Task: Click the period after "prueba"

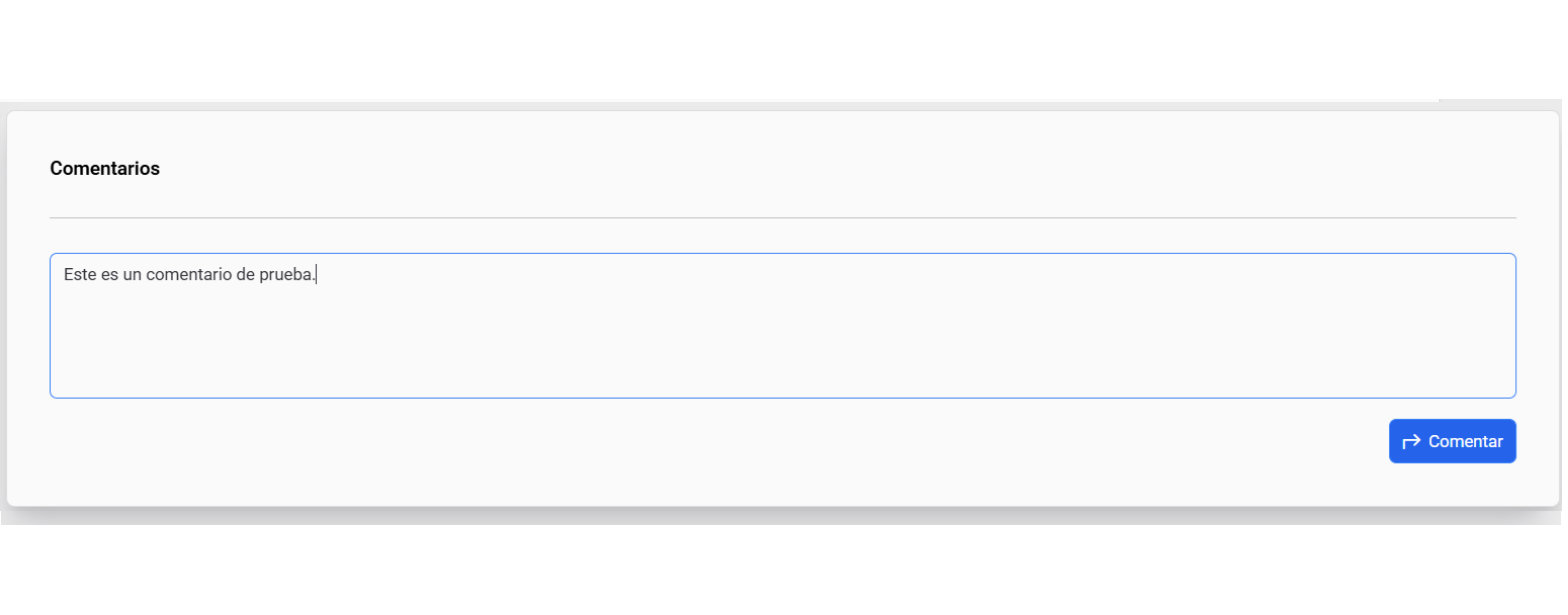Action: [313, 274]
